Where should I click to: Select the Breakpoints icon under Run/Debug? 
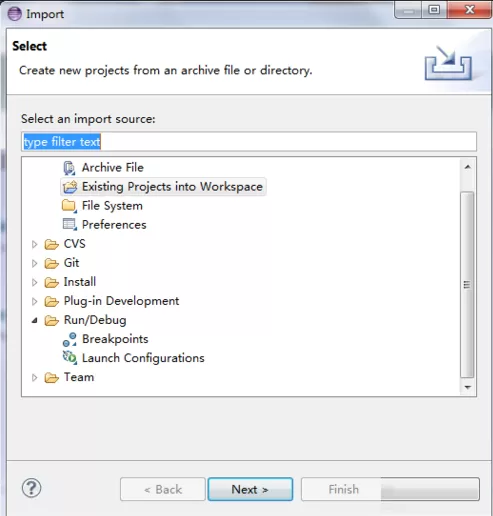69,339
